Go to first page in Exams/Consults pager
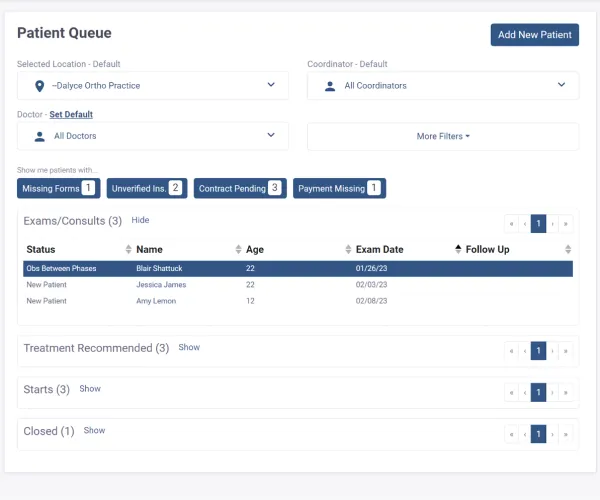Screen dimensions: 600x500 512,224
